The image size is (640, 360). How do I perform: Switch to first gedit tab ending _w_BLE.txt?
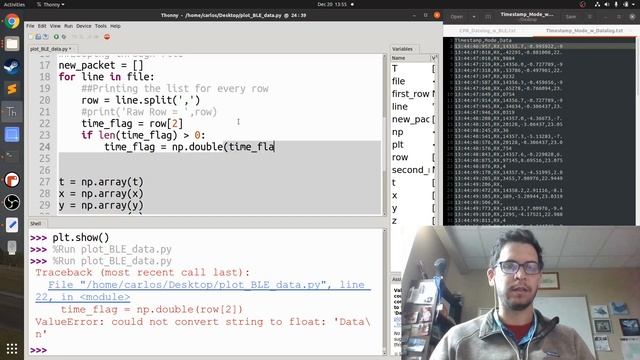487,31
